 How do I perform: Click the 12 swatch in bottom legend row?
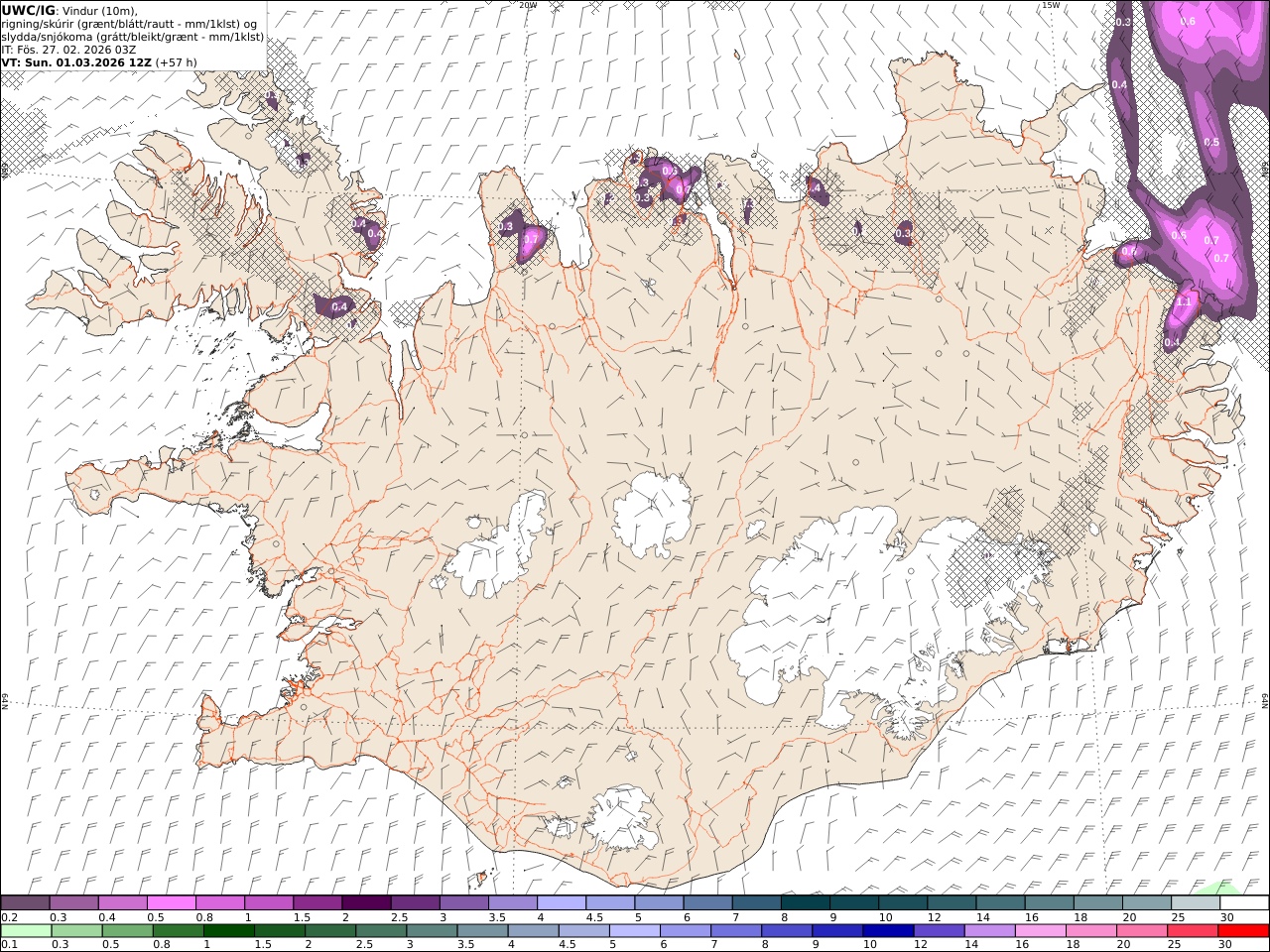click(x=938, y=930)
